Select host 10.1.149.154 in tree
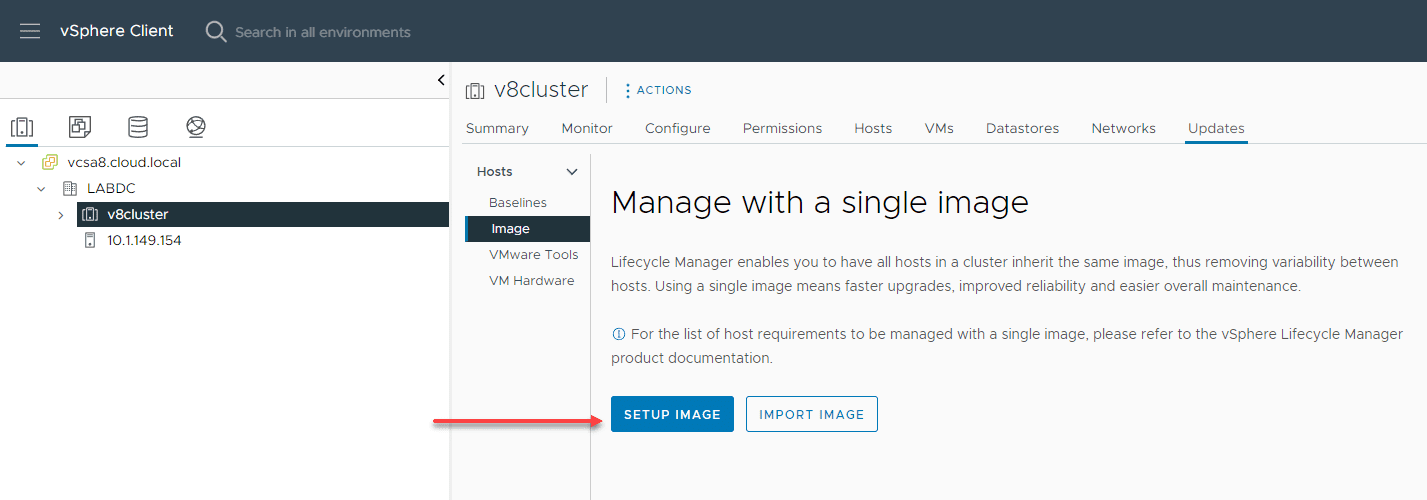The height and width of the screenshot is (500, 1427). (x=144, y=240)
